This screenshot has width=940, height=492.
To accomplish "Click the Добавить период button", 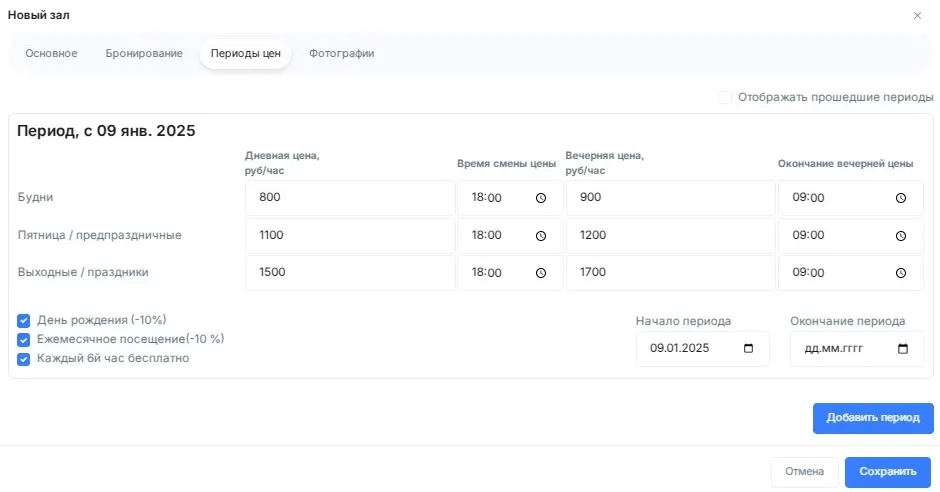I will pyautogui.click(x=873, y=418).
